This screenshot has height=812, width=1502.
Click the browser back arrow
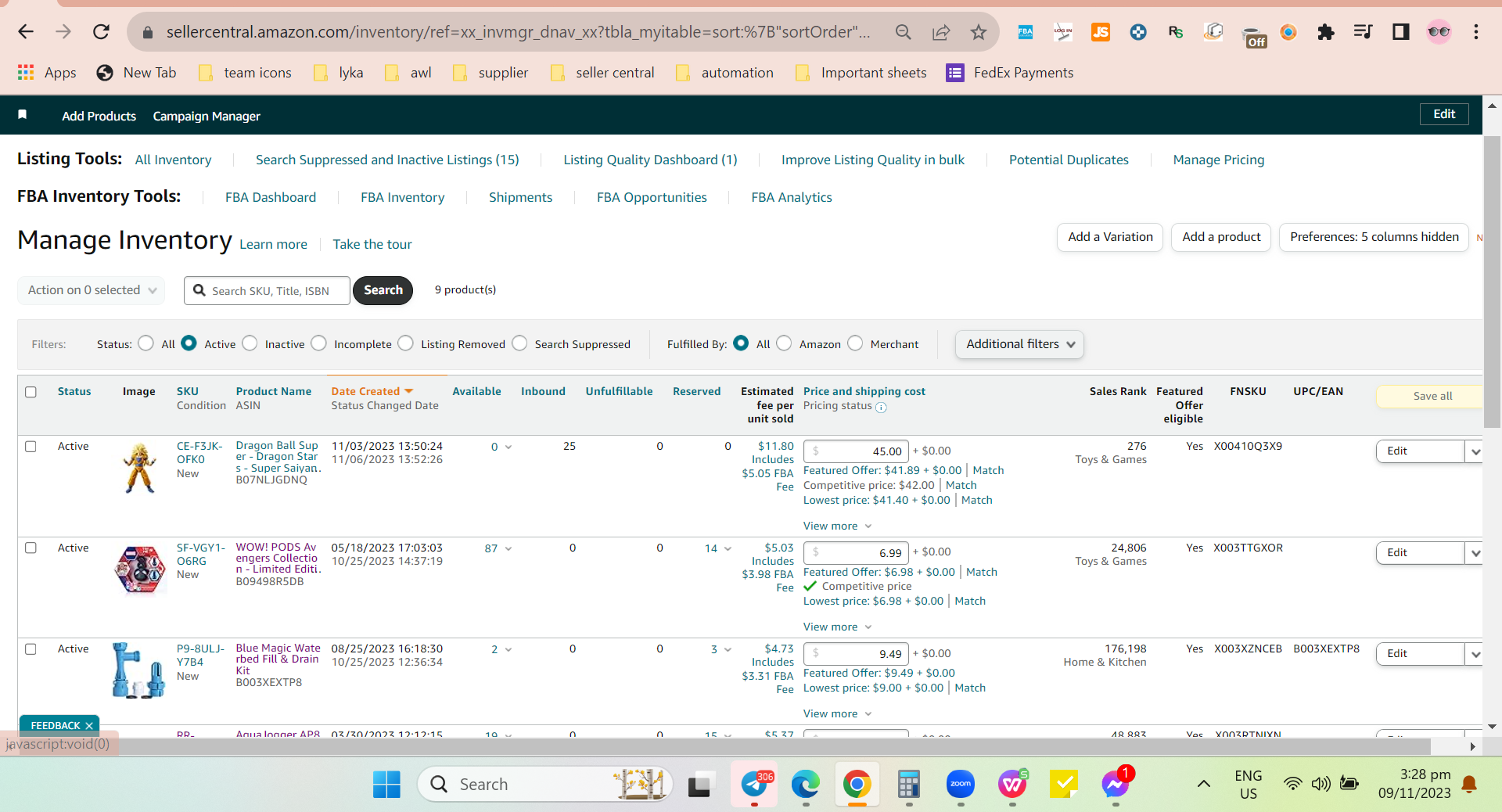click(x=26, y=32)
